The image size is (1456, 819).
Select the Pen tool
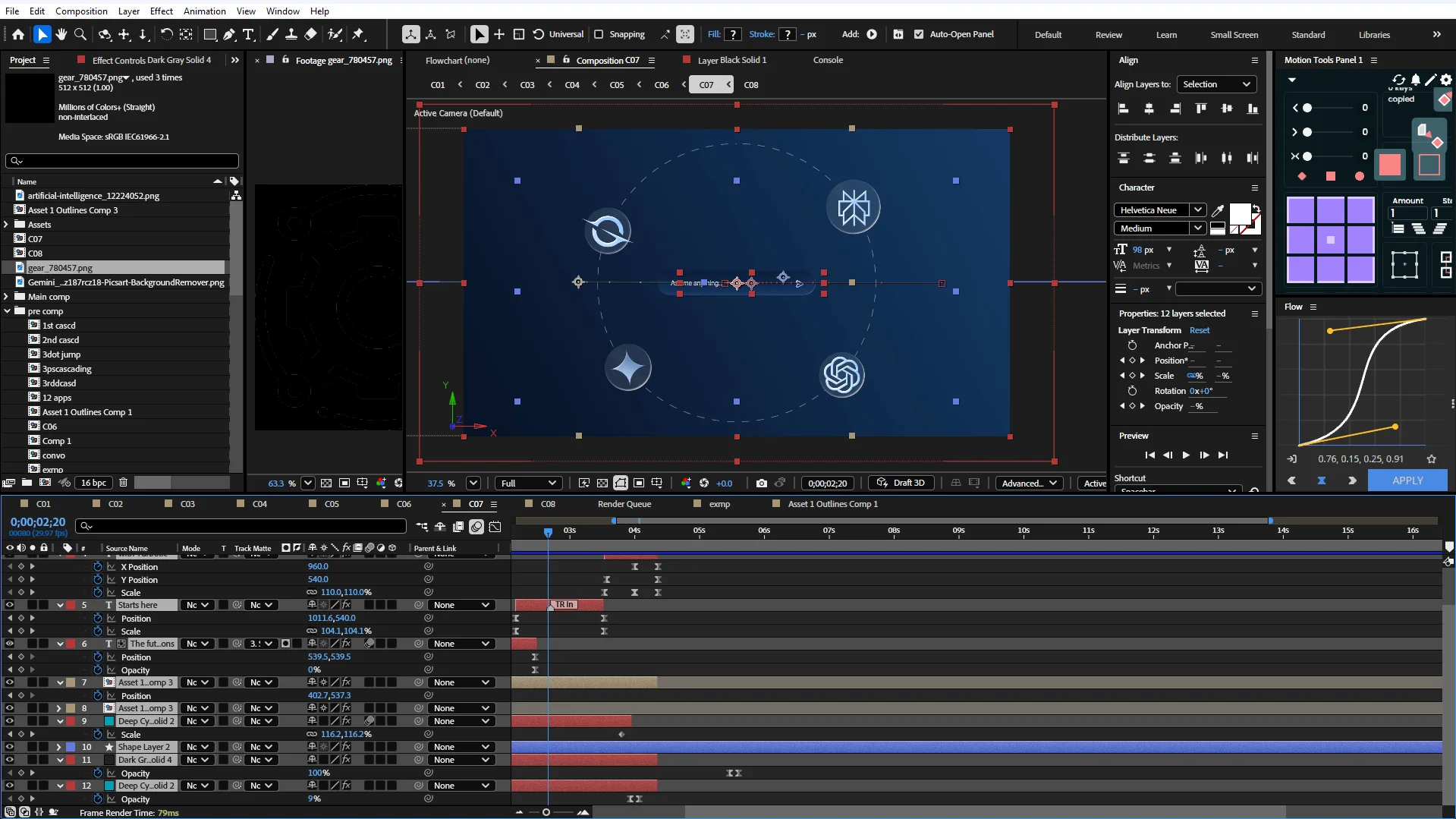[228, 34]
